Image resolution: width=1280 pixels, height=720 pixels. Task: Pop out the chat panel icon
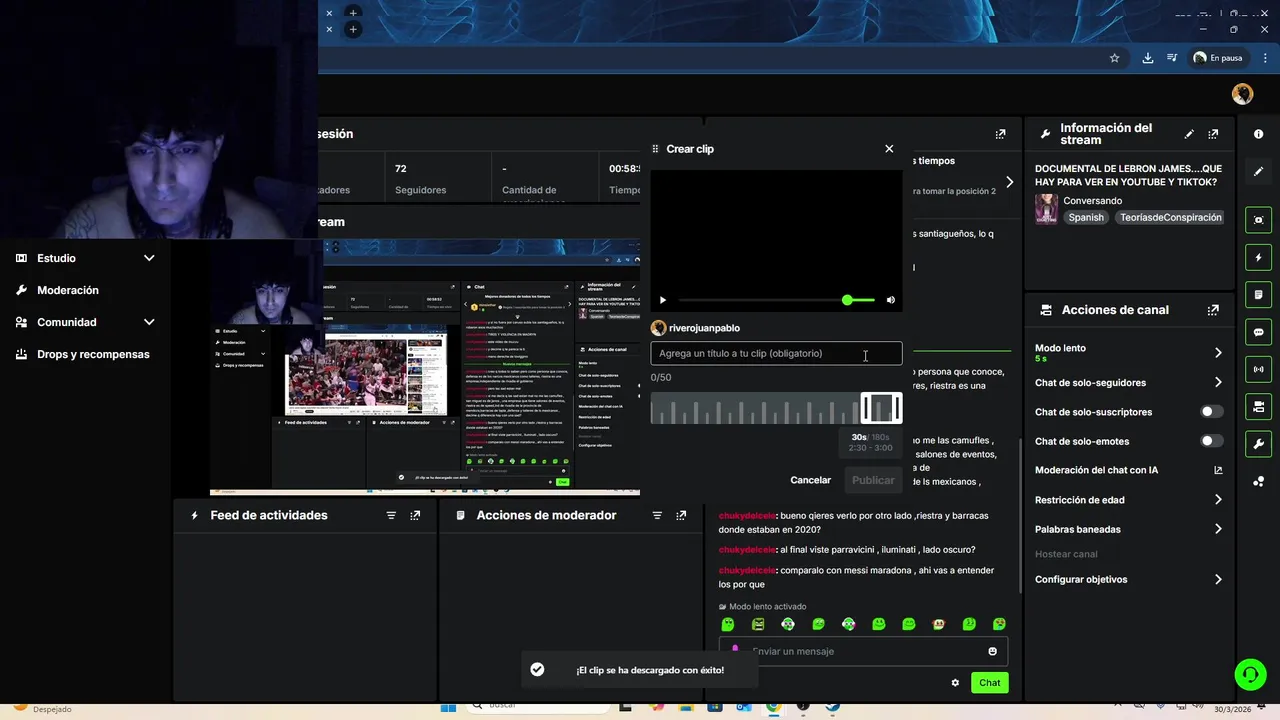[x=1000, y=134]
